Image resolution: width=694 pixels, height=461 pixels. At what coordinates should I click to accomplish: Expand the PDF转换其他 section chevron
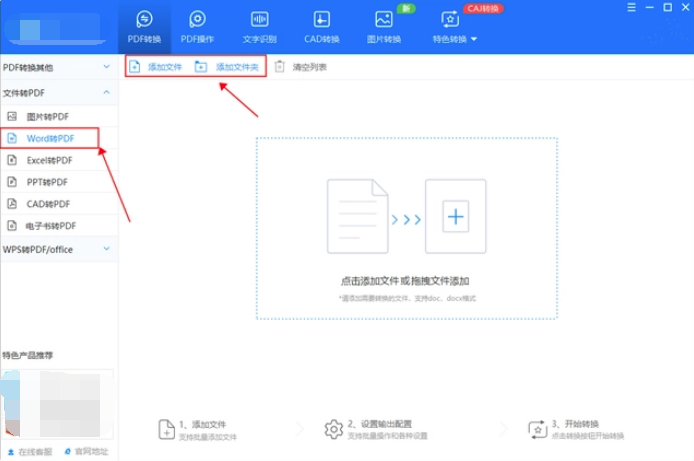click(107, 67)
